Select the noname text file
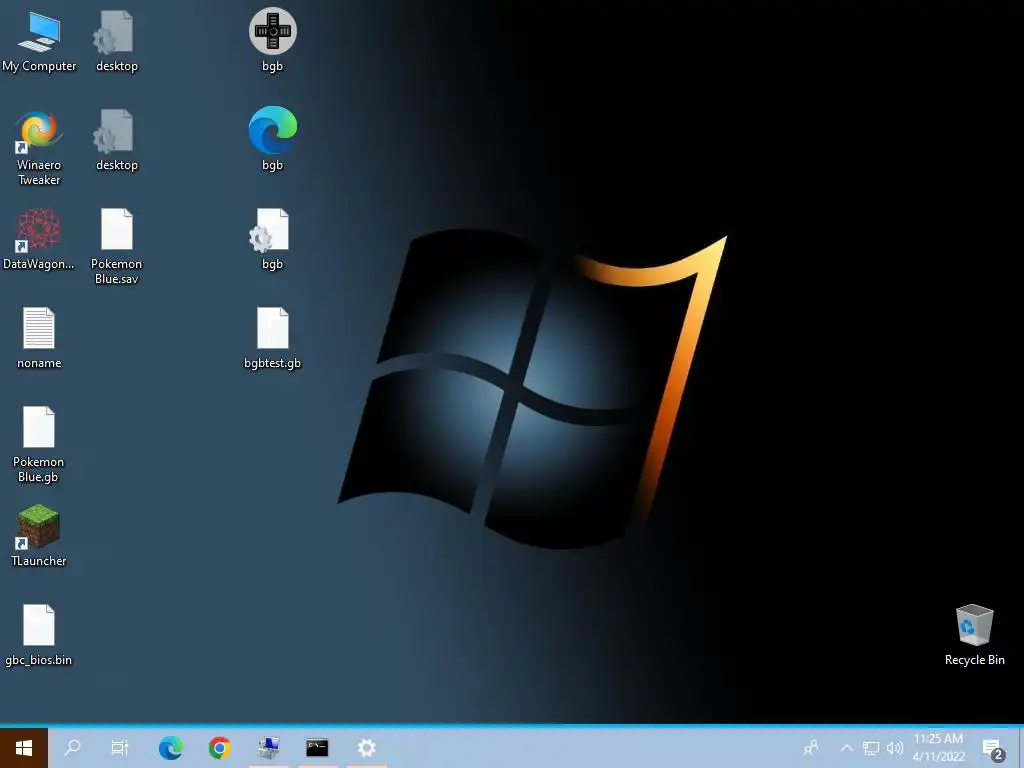 (39, 338)
